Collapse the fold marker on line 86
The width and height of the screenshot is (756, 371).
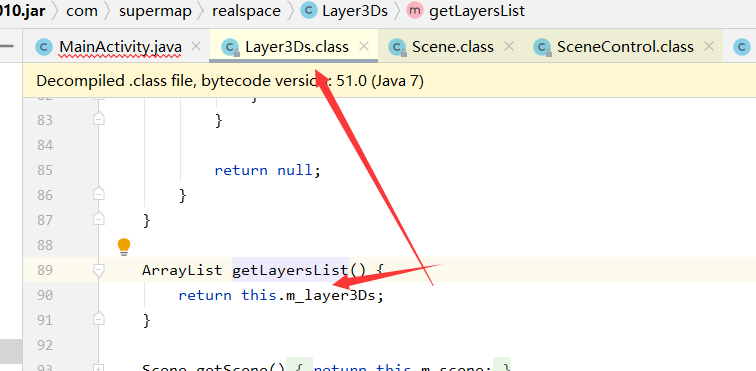(x=99, y=194)
